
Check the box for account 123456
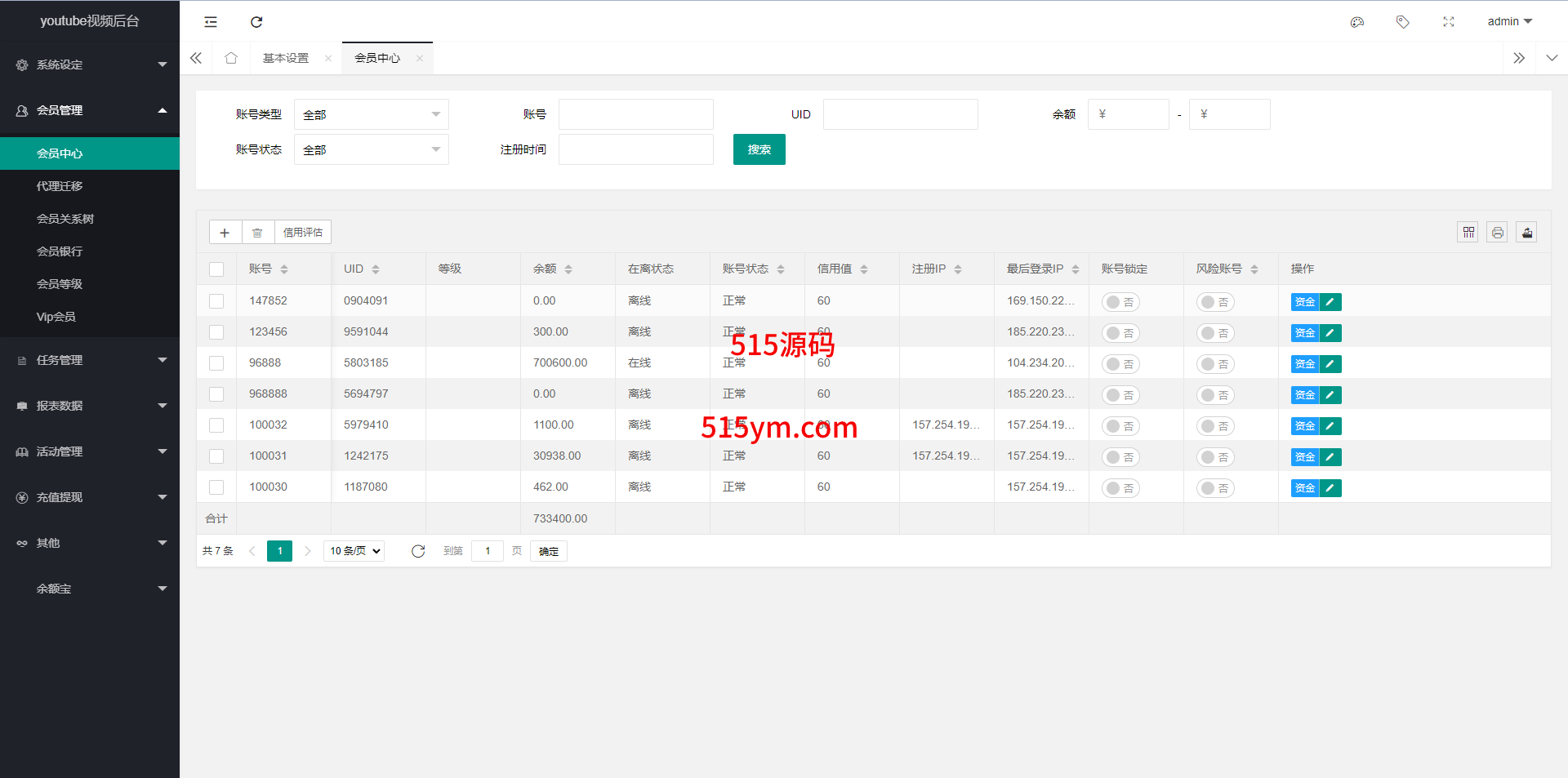click(216, 332)
